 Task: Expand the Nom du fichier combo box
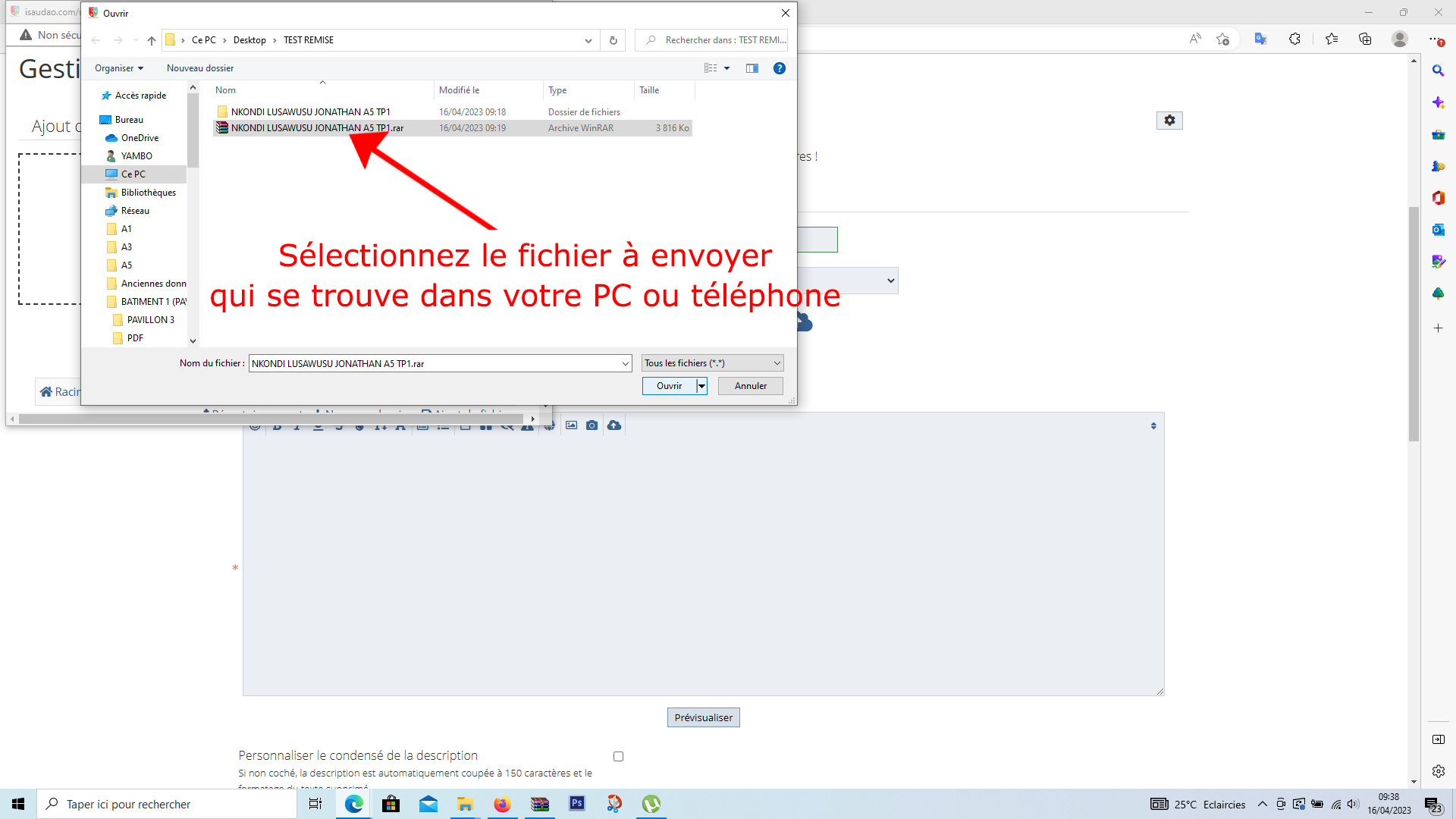click(x=625, y=364)
